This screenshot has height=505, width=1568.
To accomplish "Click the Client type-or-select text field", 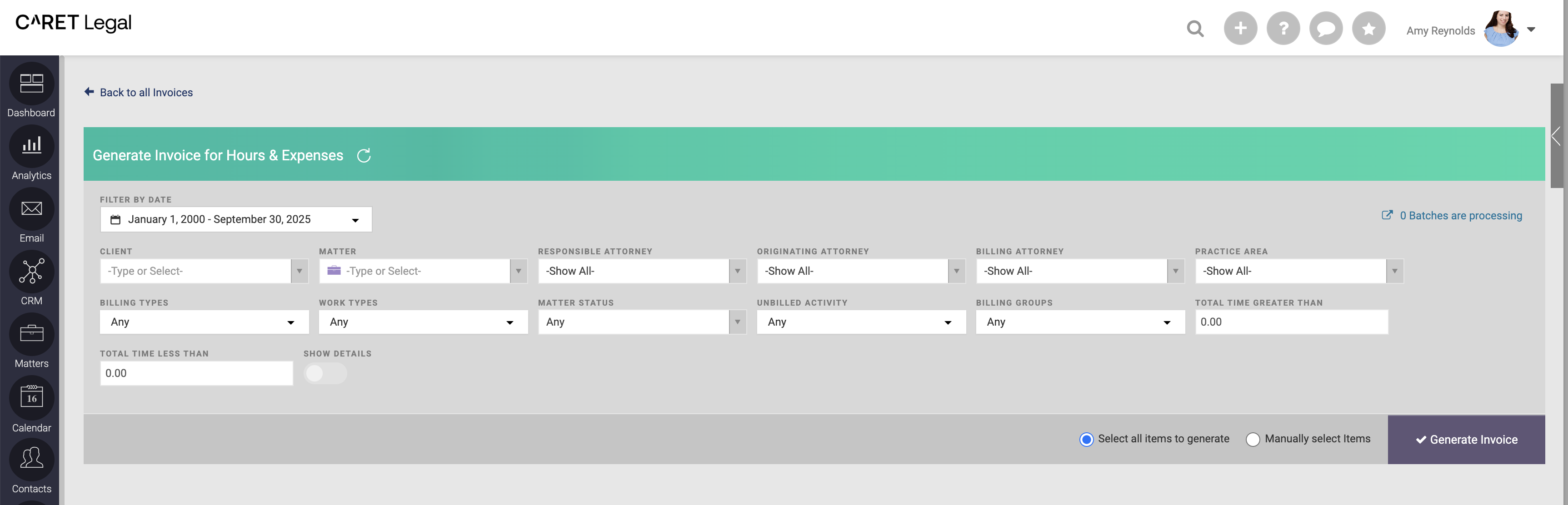I will [x=195, y=272].
